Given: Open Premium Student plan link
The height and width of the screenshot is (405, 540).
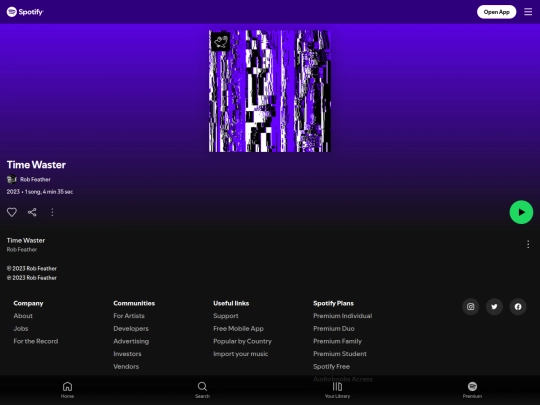Looking at the screenshot, I should click(340, 354).
